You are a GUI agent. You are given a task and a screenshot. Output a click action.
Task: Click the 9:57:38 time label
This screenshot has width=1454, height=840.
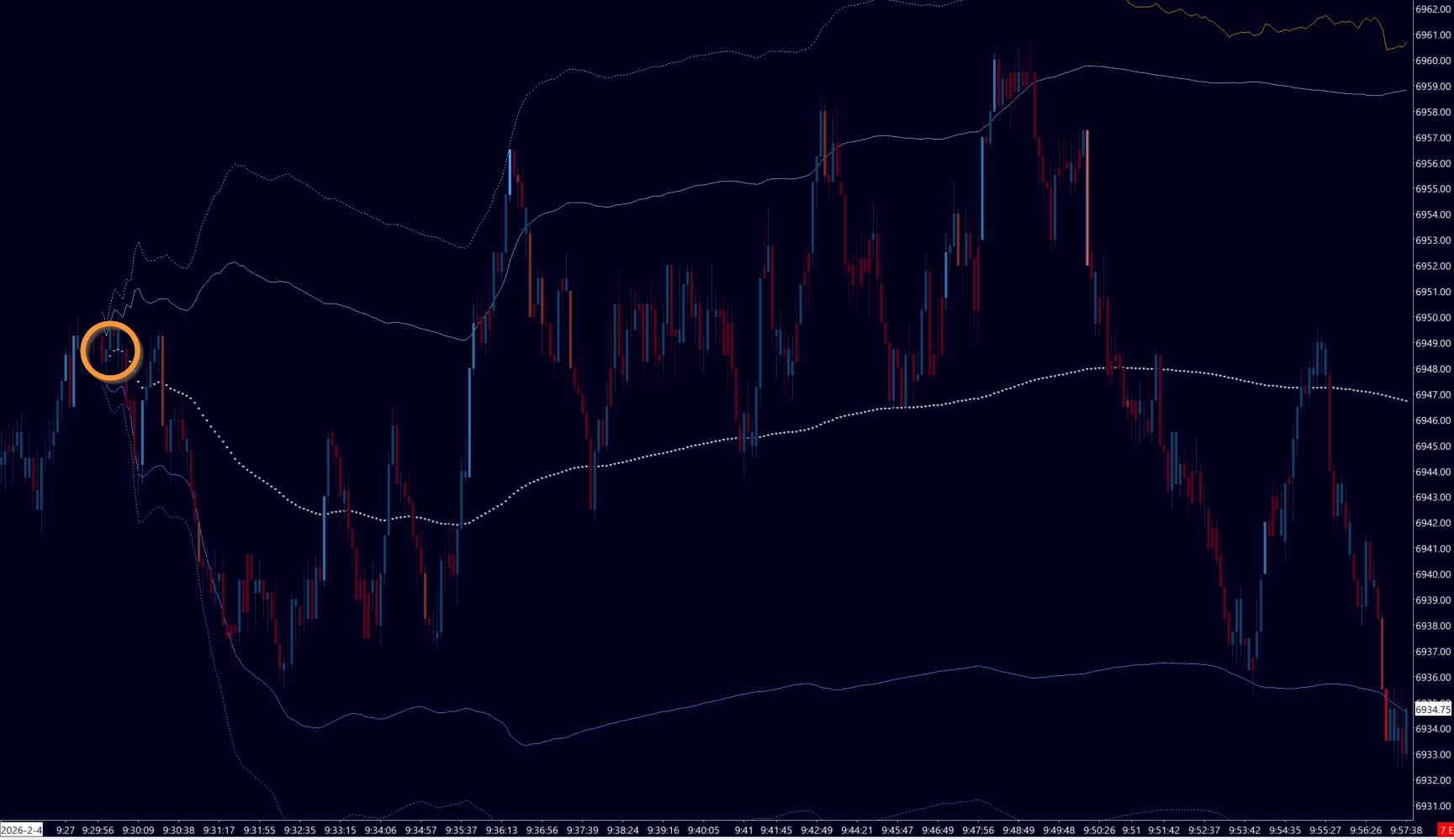[1405, 830]
